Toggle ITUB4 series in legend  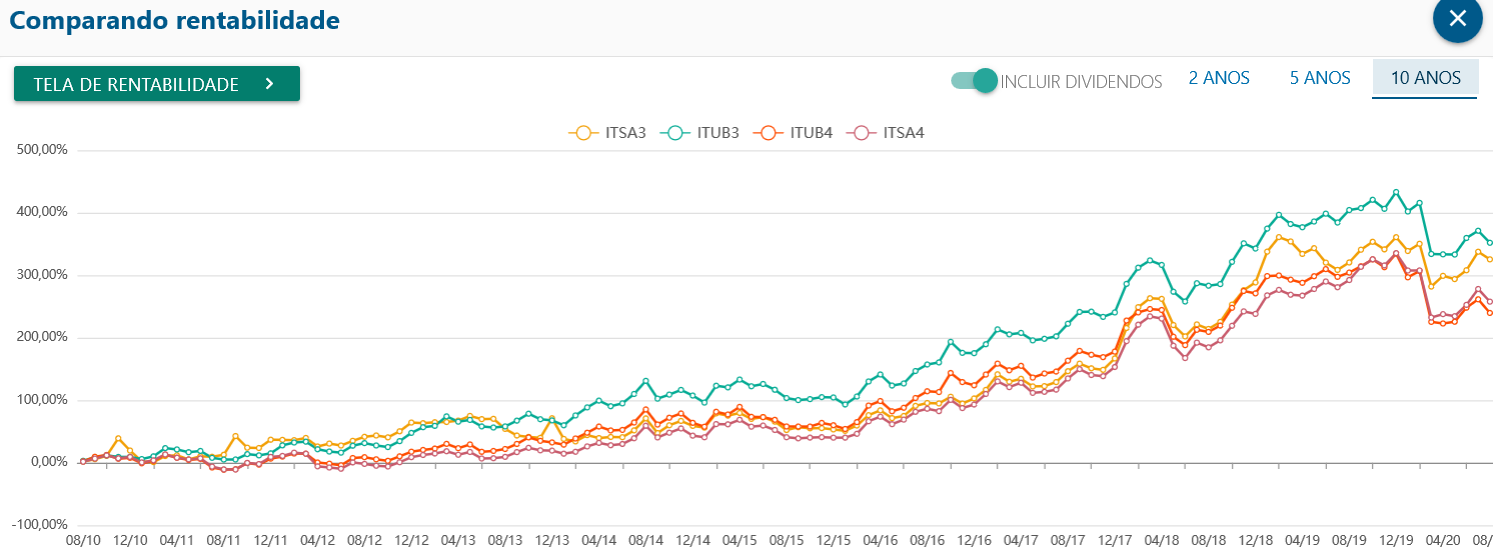[x=794, y=132]
